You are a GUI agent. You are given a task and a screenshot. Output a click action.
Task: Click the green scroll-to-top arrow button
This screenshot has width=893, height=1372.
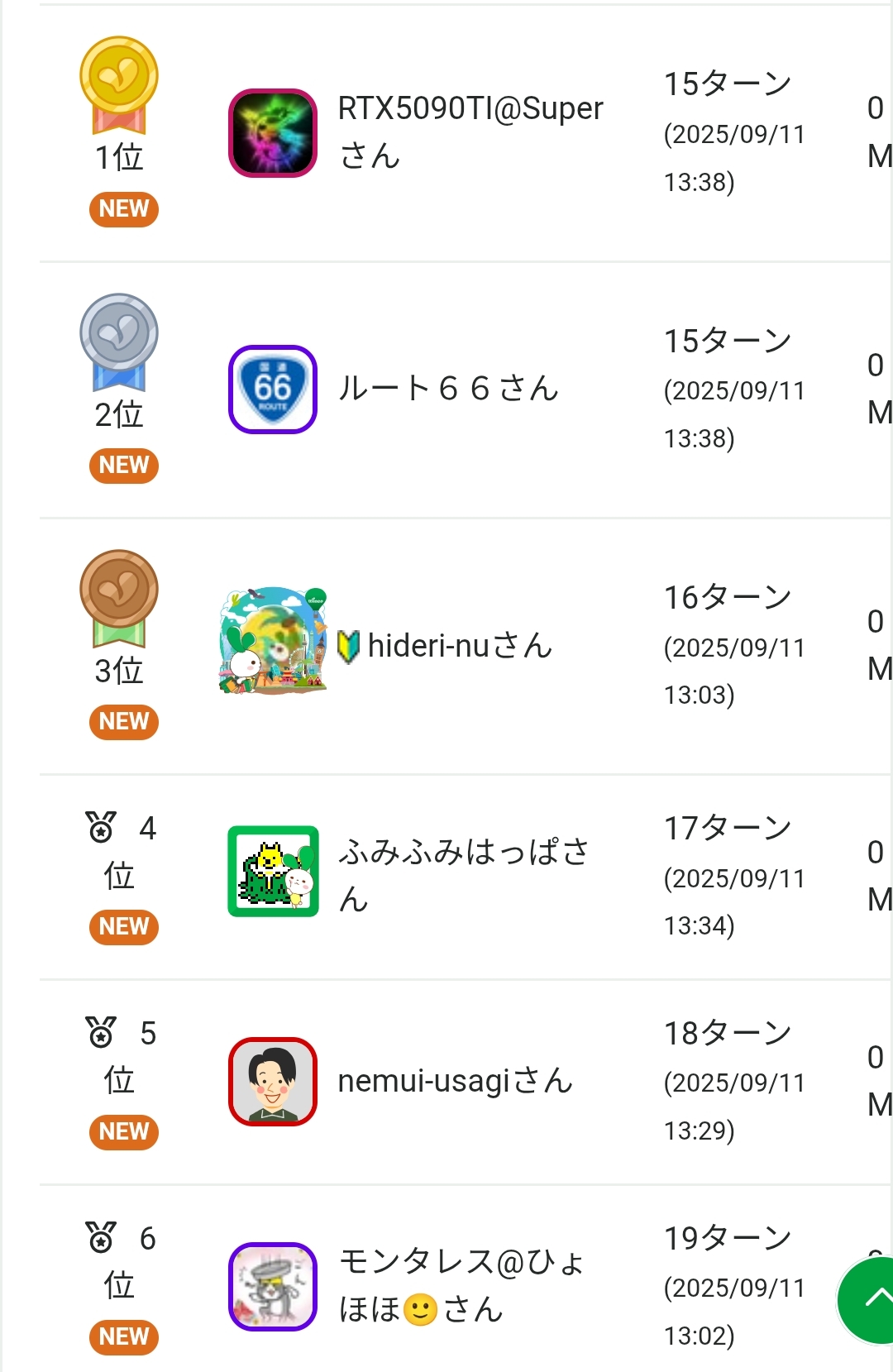pos(870,1300)
